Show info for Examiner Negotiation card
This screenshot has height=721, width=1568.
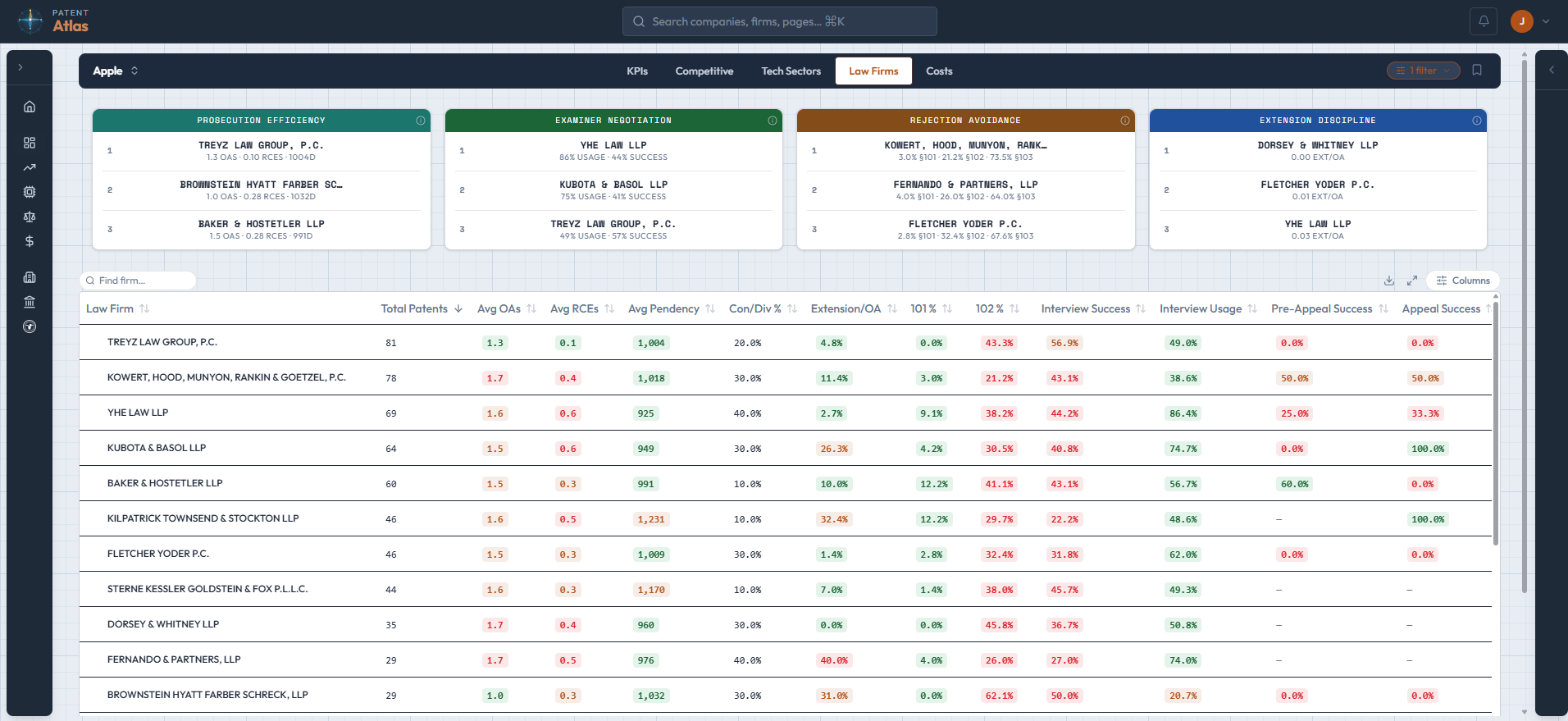tap(773, 121)
